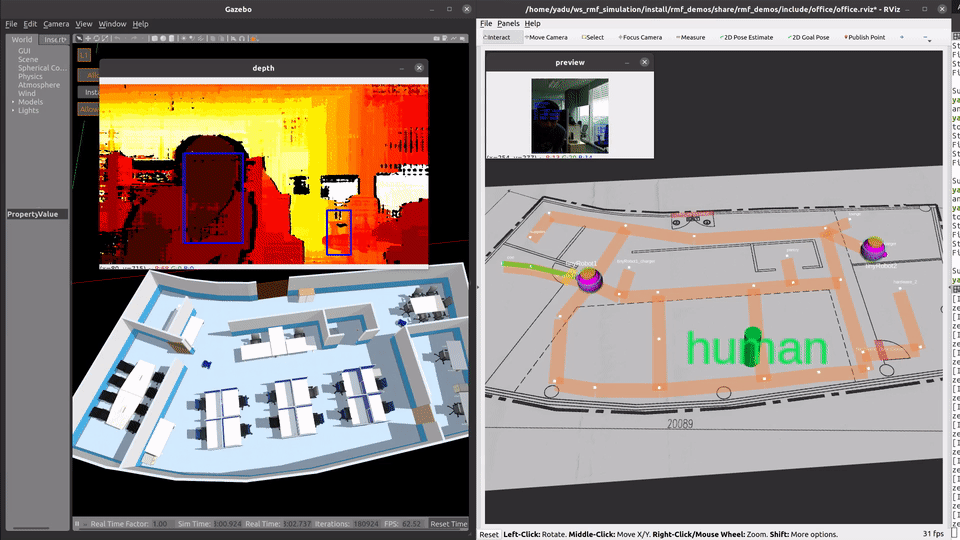This screenshot has width=960, height=540.
Task: Click the Align tool in Gazebo toolbar
Action: tap(233, 38)
